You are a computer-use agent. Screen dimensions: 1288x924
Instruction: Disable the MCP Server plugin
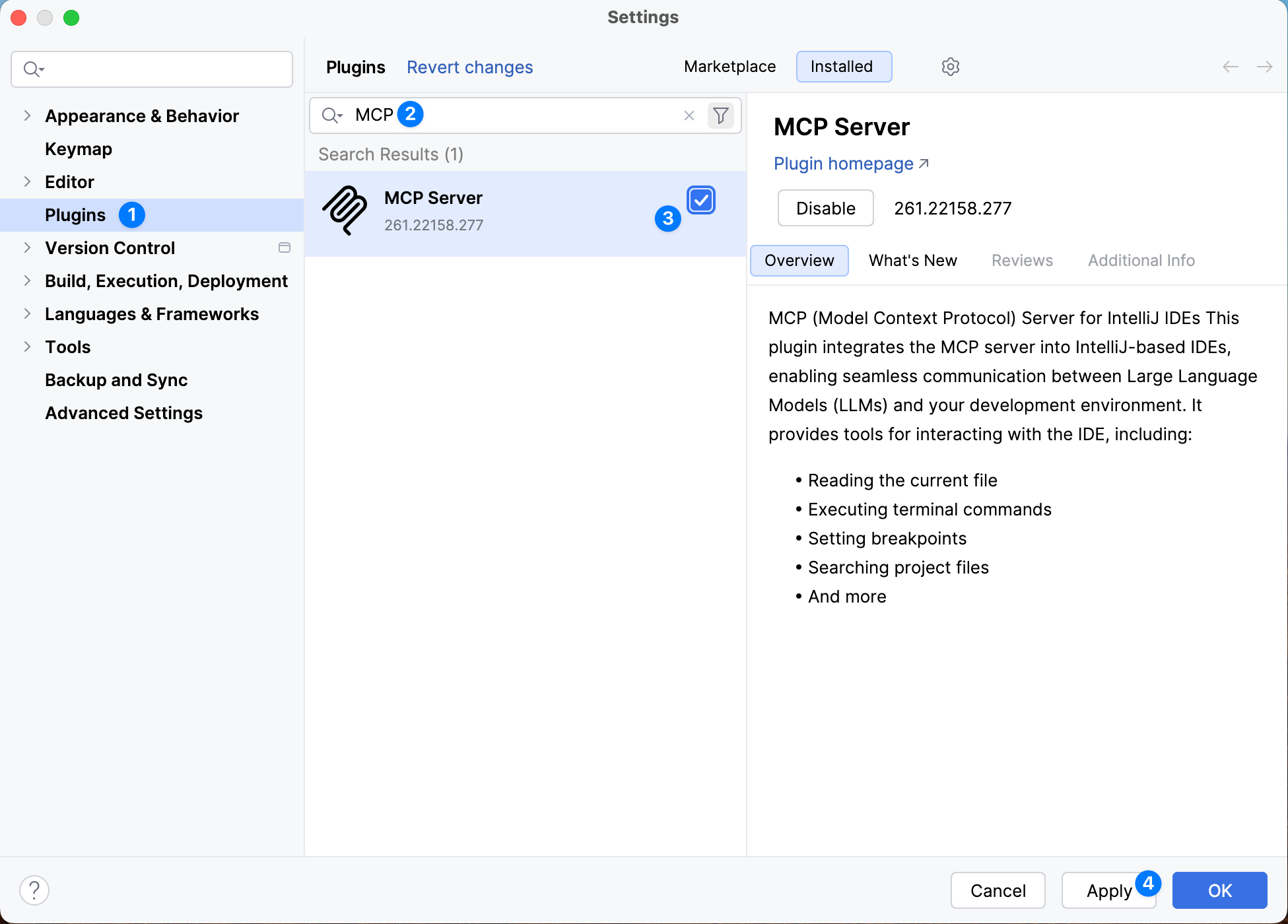825,208
